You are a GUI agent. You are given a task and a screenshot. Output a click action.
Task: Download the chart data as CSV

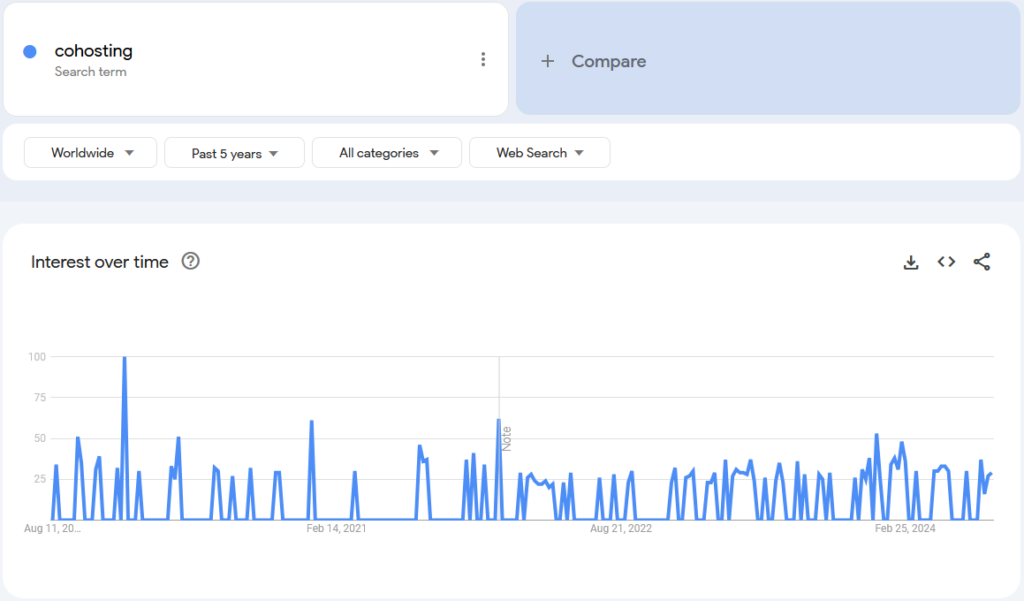(x=910, y=262)
